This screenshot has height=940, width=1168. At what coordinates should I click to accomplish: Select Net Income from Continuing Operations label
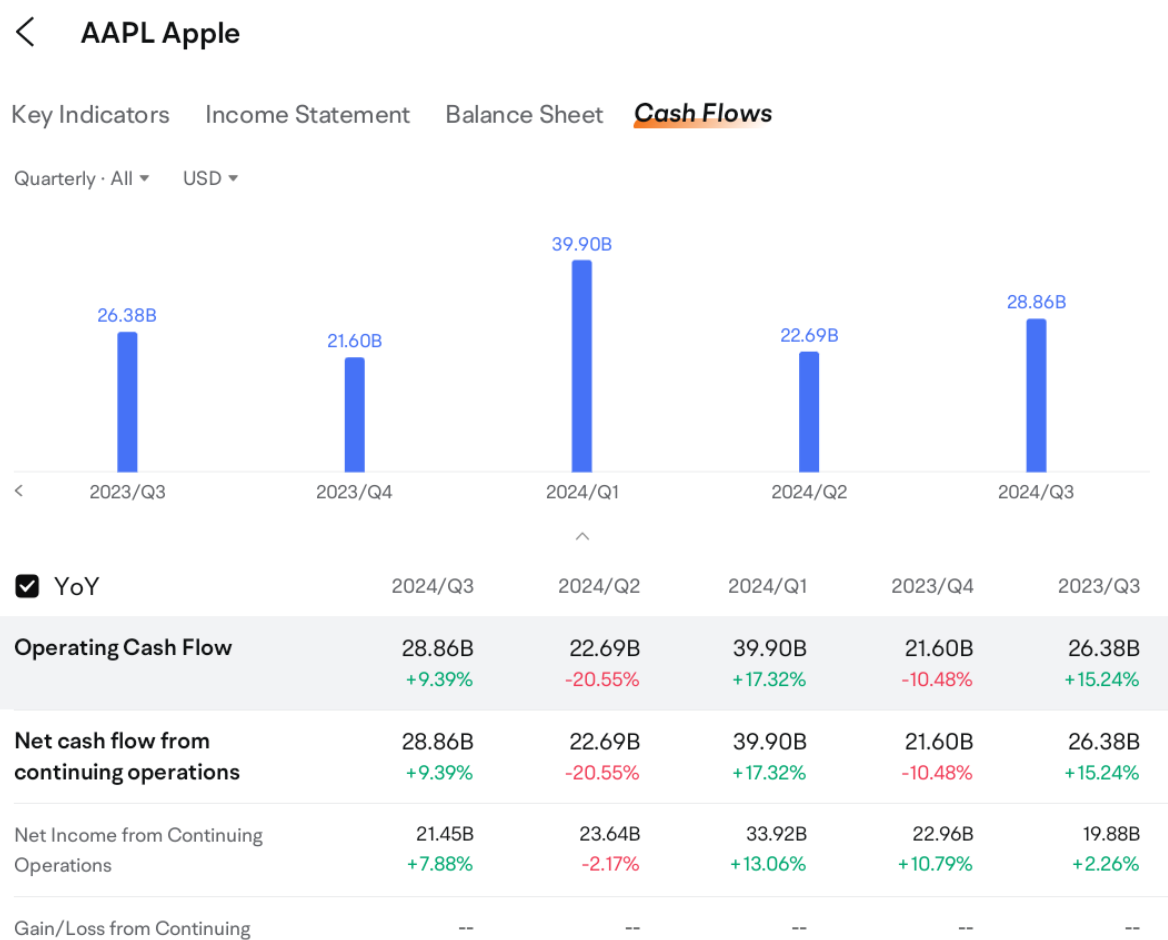139,850
